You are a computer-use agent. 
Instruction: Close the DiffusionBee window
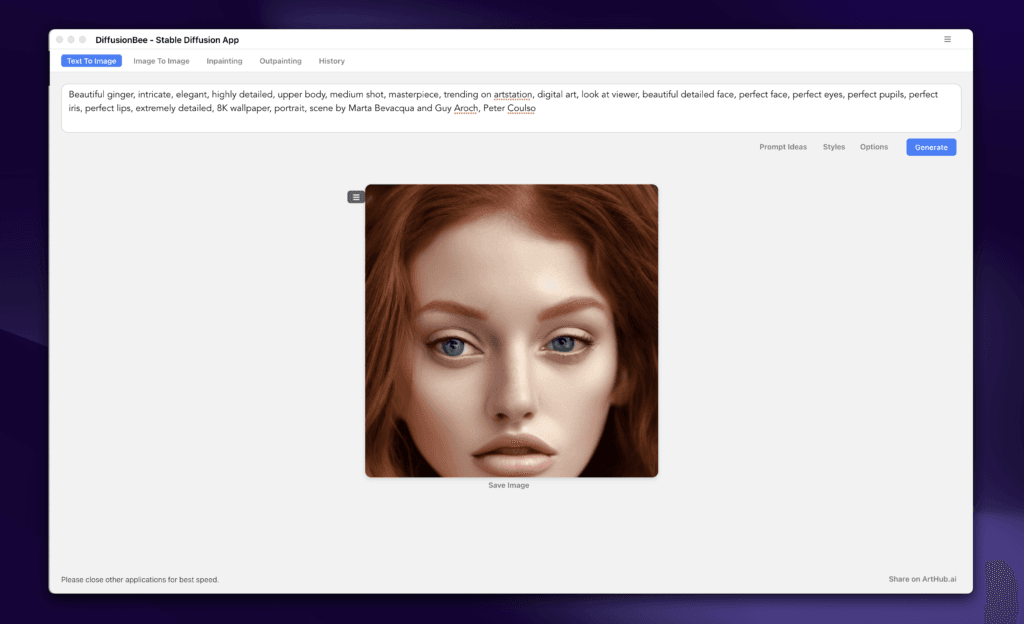pos(59,39)
